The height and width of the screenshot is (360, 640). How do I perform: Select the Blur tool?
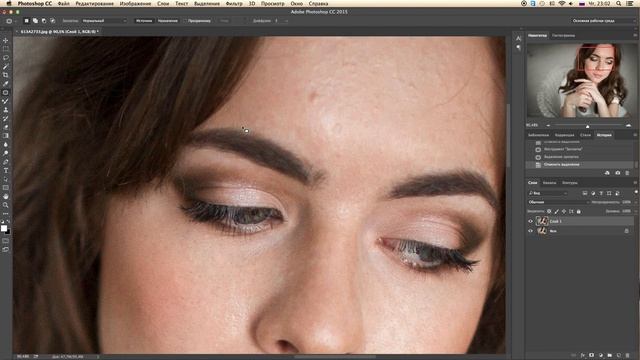point(6,144)
